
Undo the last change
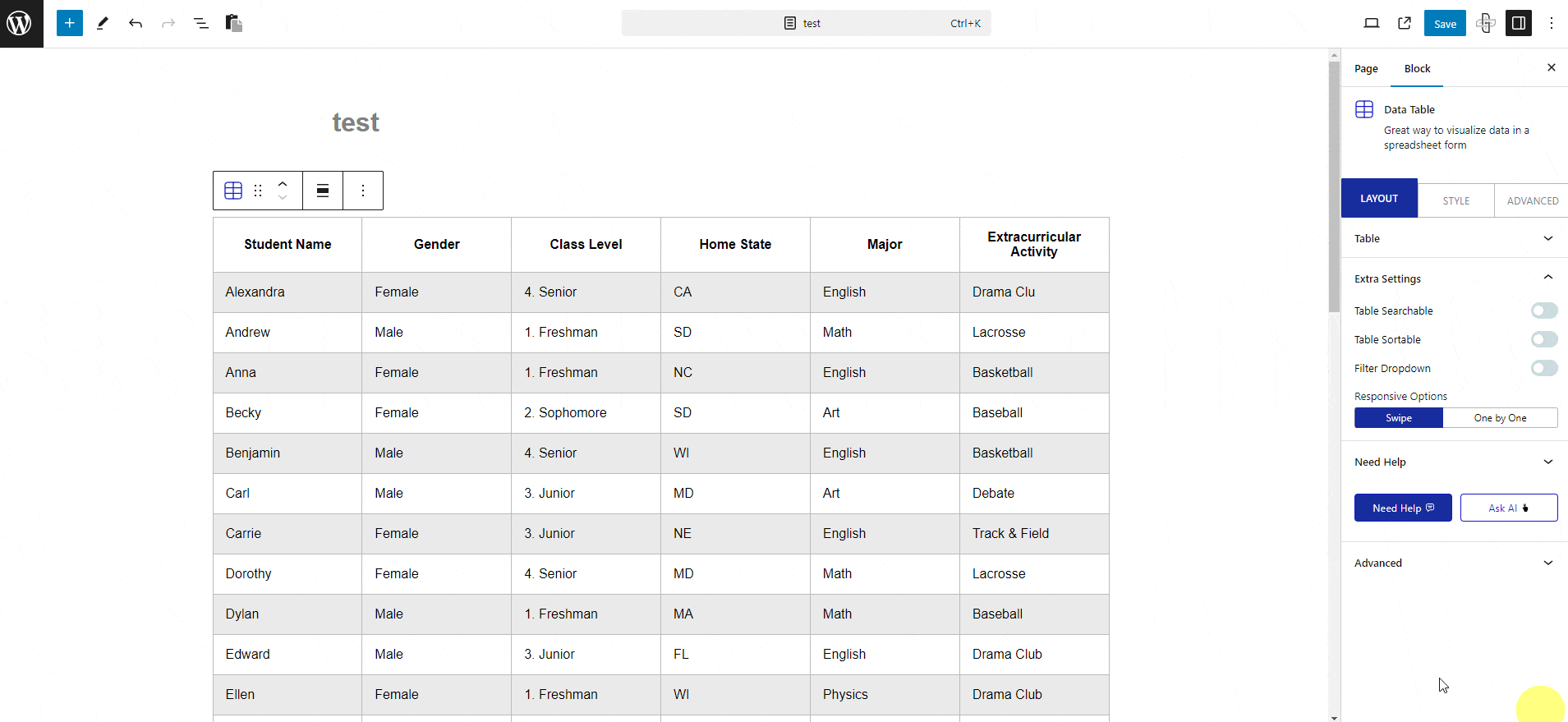pos(136,23)
